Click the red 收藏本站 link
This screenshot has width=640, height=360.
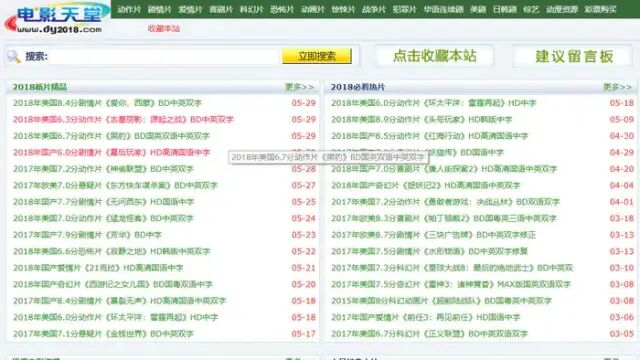(x=164, y=29)
